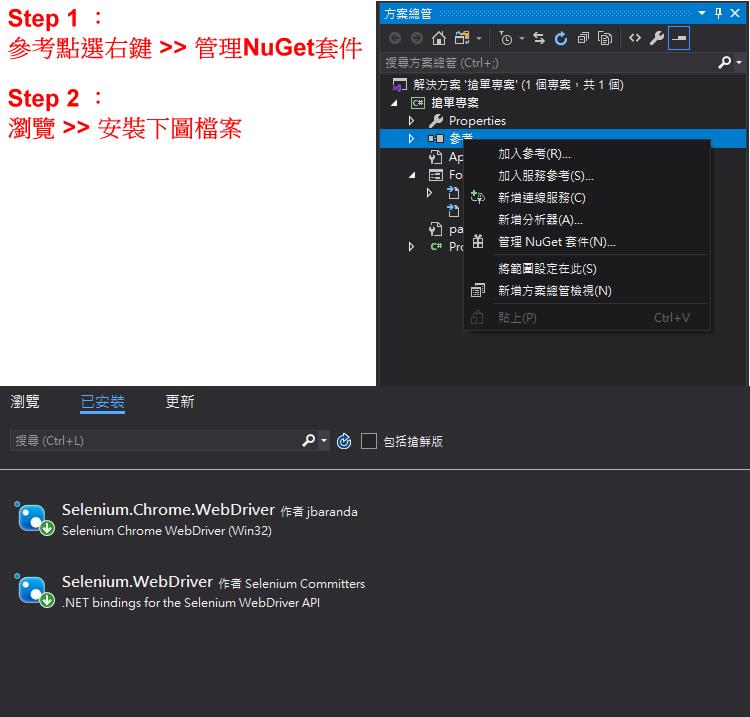Enable the 包括搶鮮版 prerelease checkbox
This screenshot has height=717, width=750.
tap(369, 441)
